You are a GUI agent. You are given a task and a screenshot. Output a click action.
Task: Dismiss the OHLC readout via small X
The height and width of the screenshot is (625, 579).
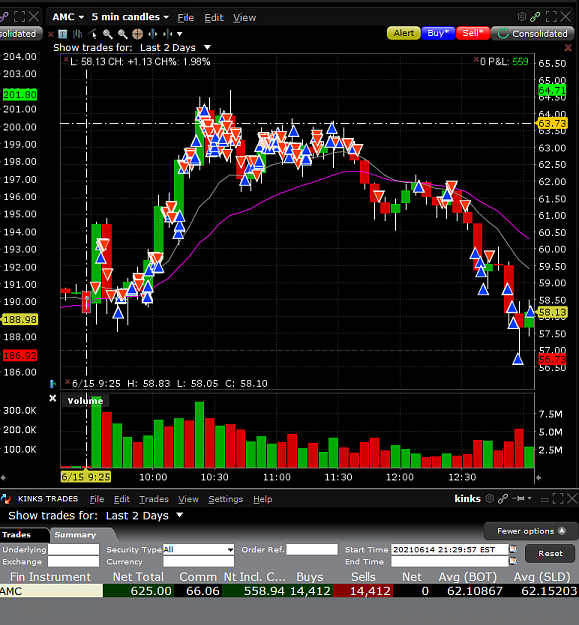[67, 381]
